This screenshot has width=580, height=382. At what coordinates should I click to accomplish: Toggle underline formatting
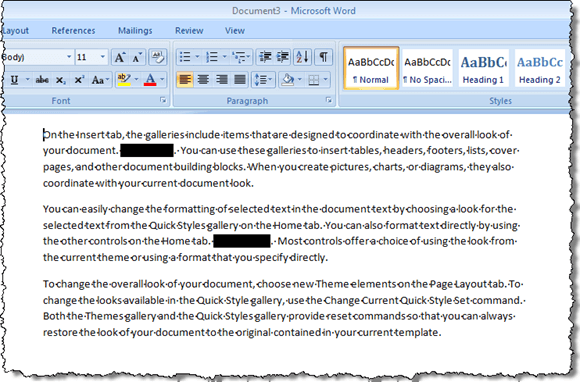pyautogui.click(x=14, y=80)
